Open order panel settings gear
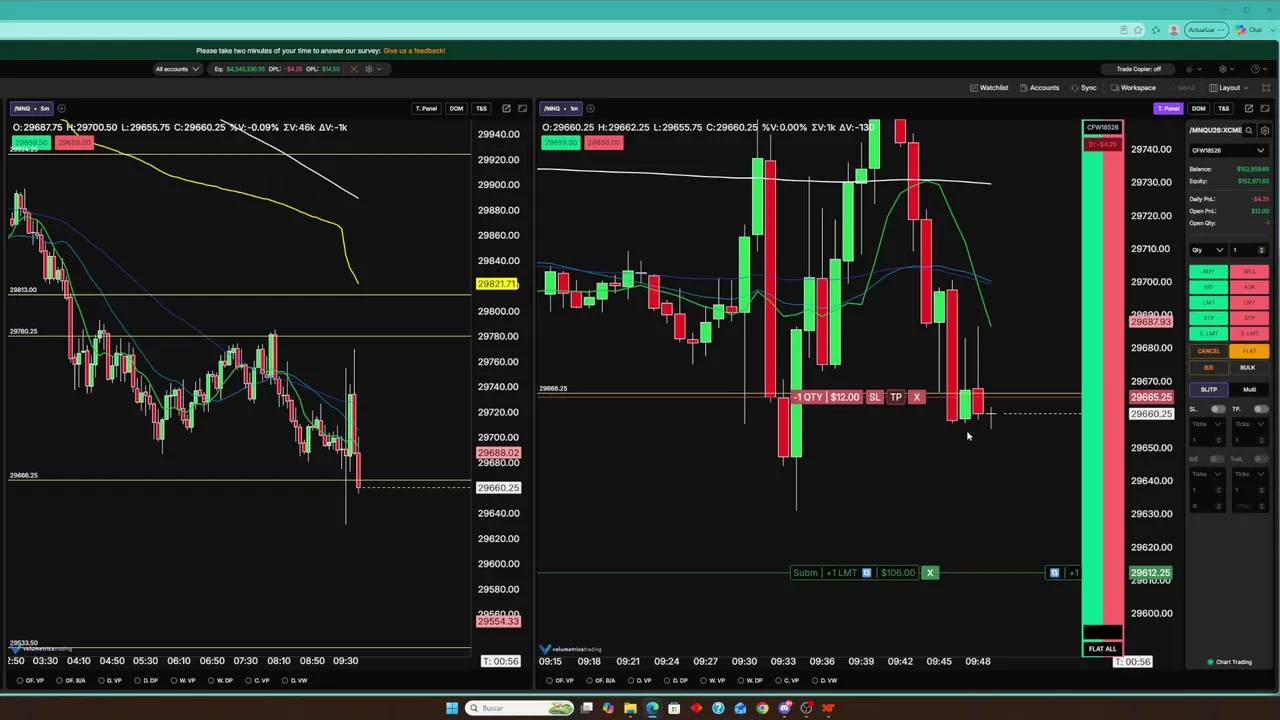The width and height of the screenshot is (1280, 720). pyautogui.click(x=1264, y=130)
